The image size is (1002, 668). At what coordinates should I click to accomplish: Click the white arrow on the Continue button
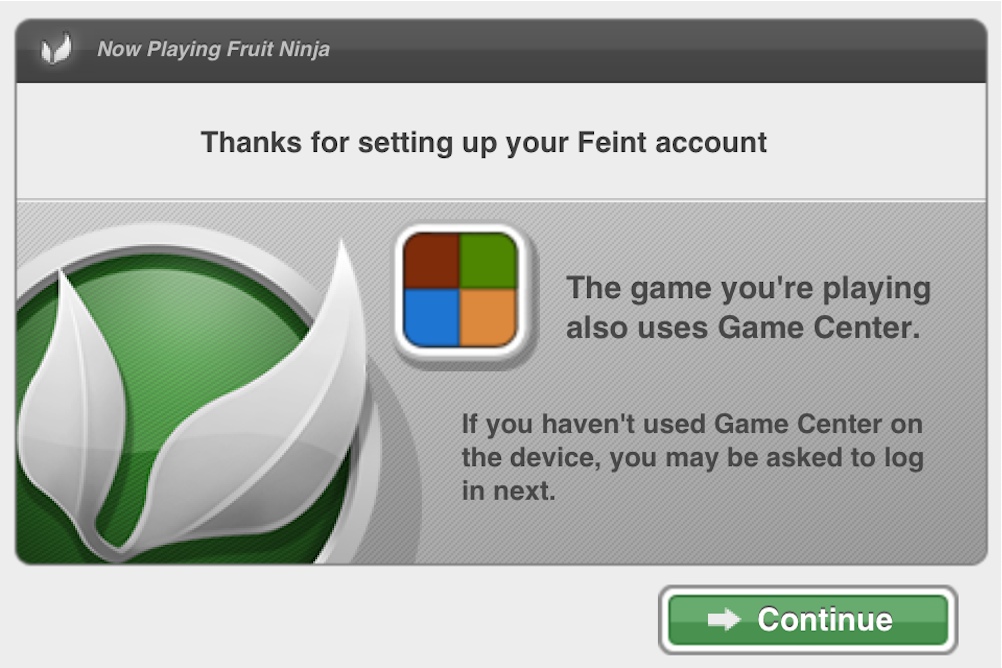(723, 620)
